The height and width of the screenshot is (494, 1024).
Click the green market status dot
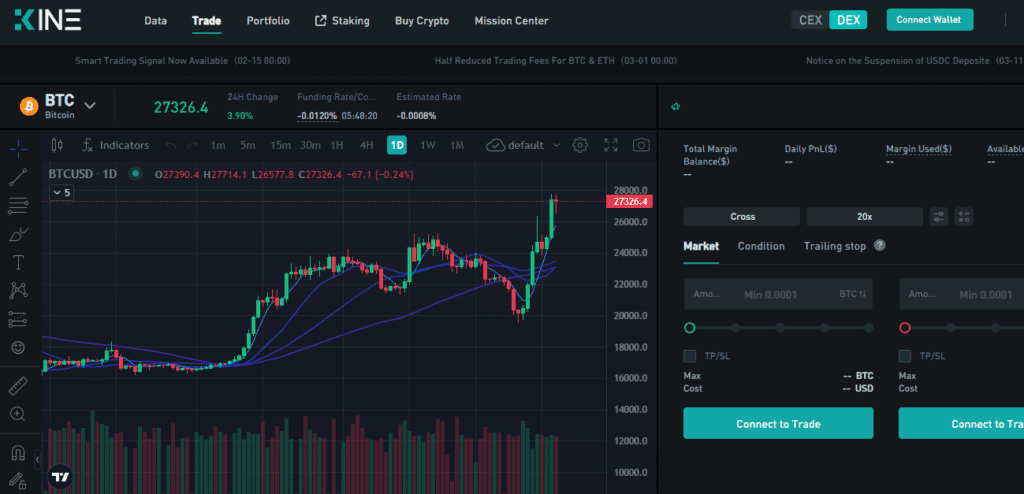[x=135, y=174]
